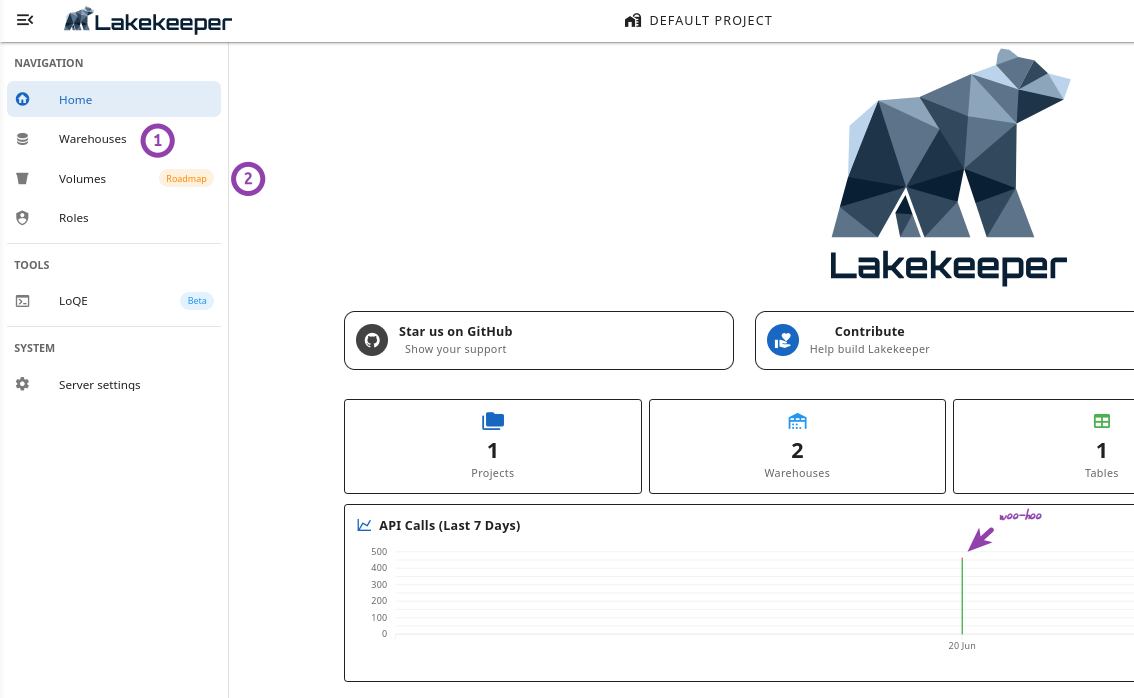
Task: Click the 'API Calls (Last 7 Days)' title
Action: coord(449,525)
